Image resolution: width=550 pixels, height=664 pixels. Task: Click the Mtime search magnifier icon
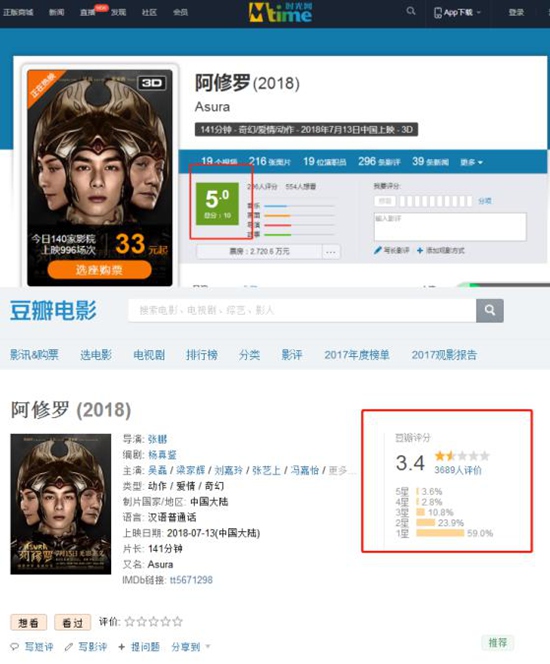411,11
